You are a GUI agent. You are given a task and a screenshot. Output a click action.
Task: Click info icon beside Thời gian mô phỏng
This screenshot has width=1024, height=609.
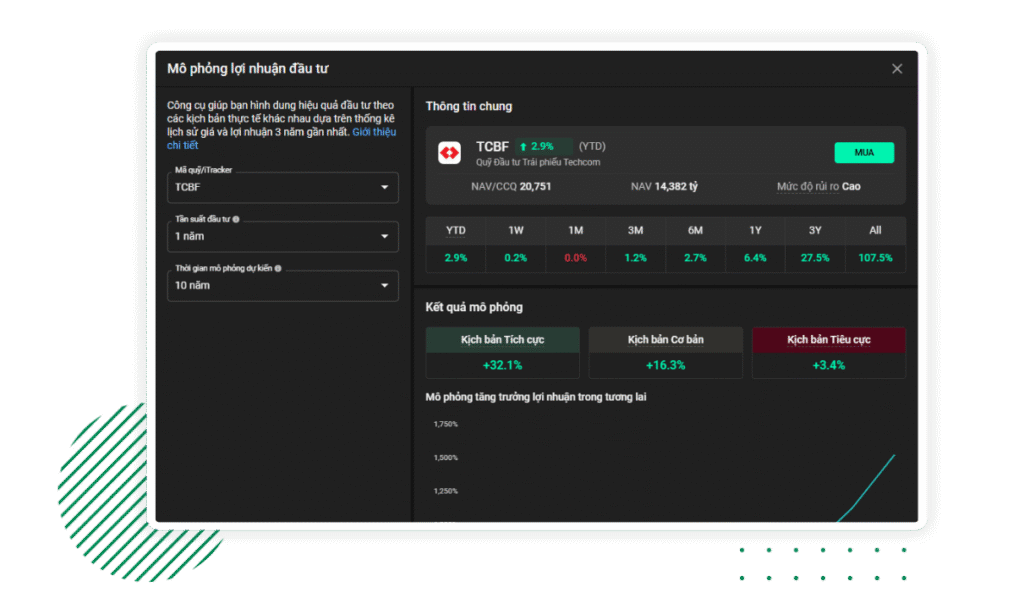pyautogui.click(x=278, y=268)
